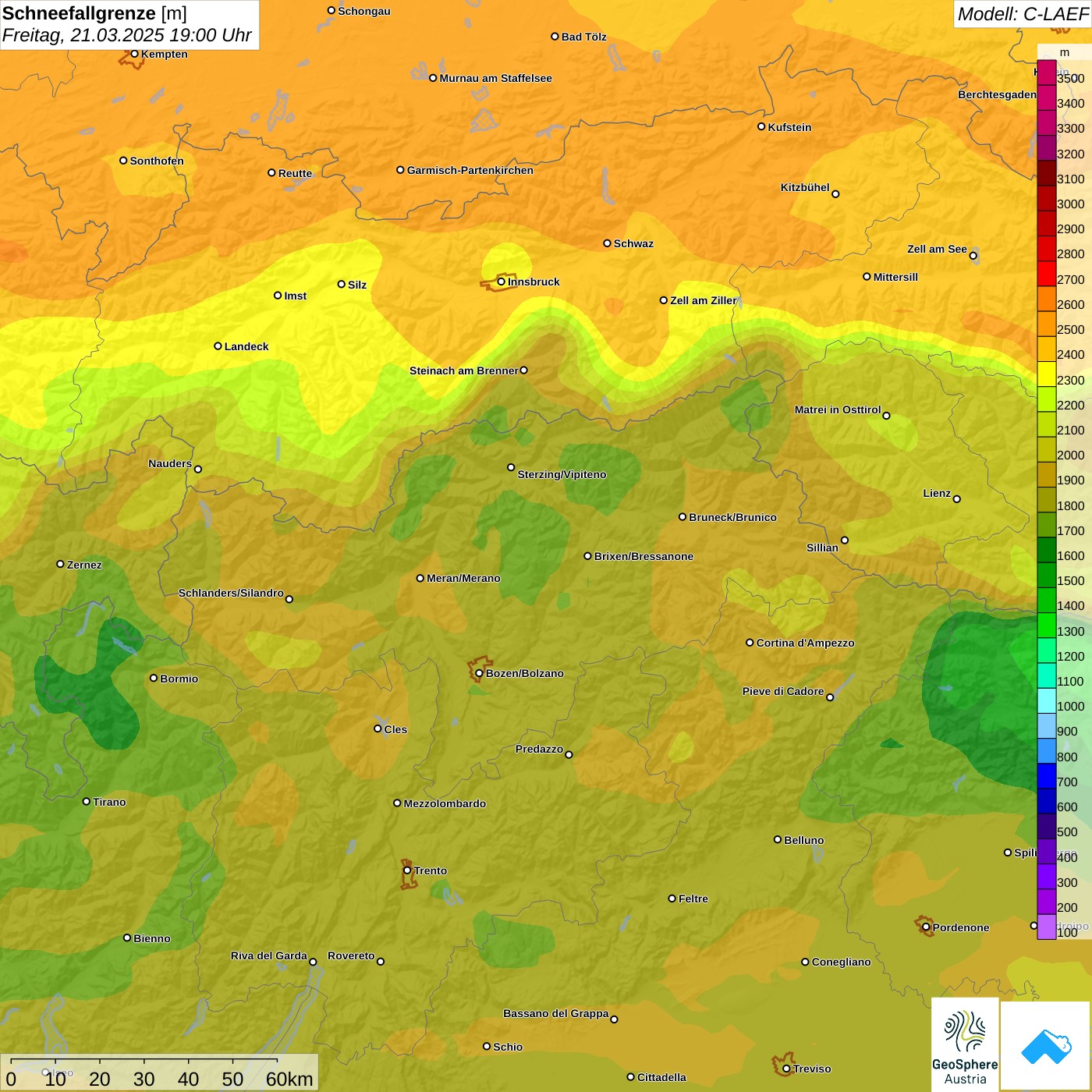Click the Pordenone city marker
The width and height of the screenshot is (1092, 1092).
pos(926,927)
